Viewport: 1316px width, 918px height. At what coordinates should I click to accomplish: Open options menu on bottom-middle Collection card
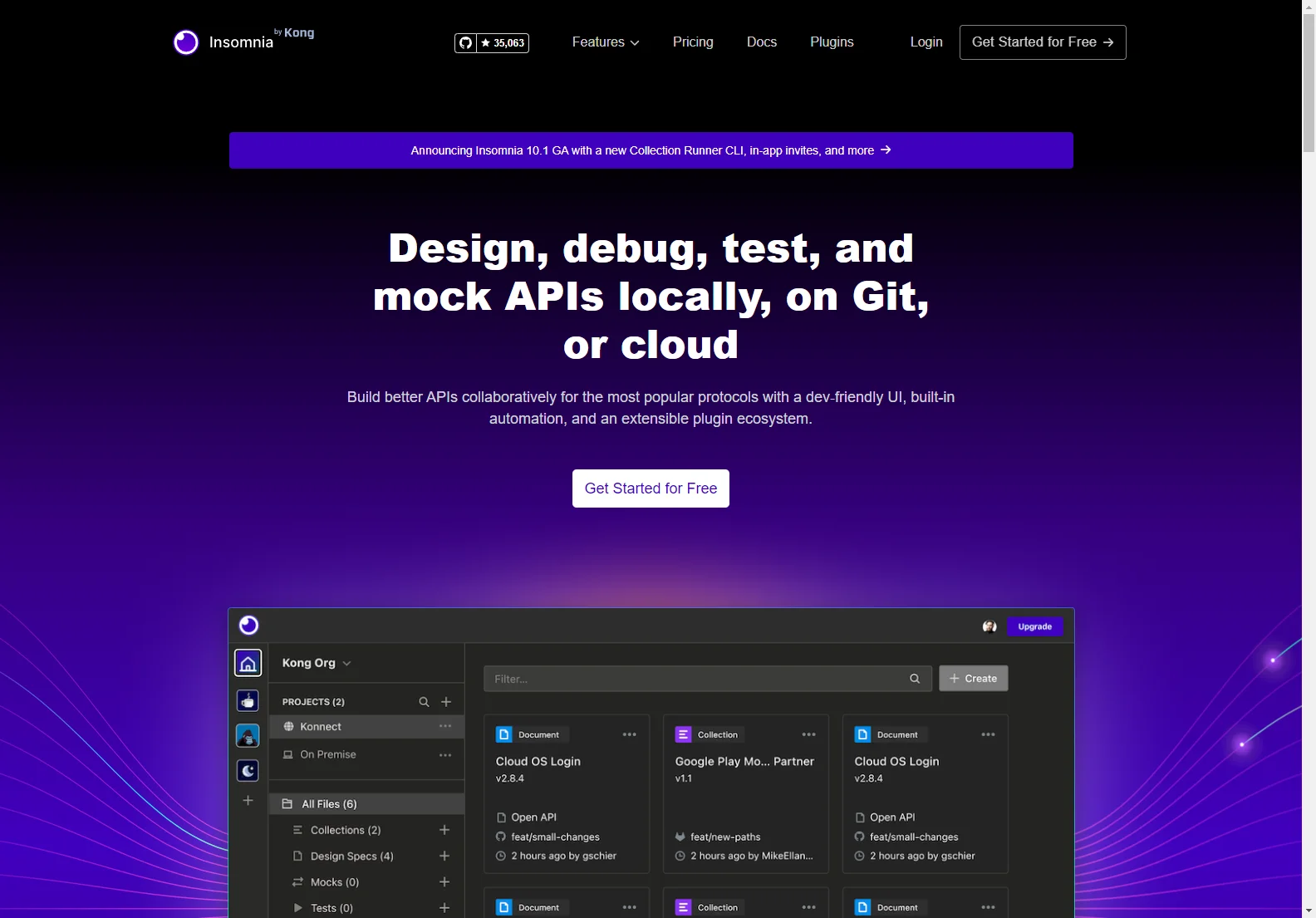click(x=809, y=907)
